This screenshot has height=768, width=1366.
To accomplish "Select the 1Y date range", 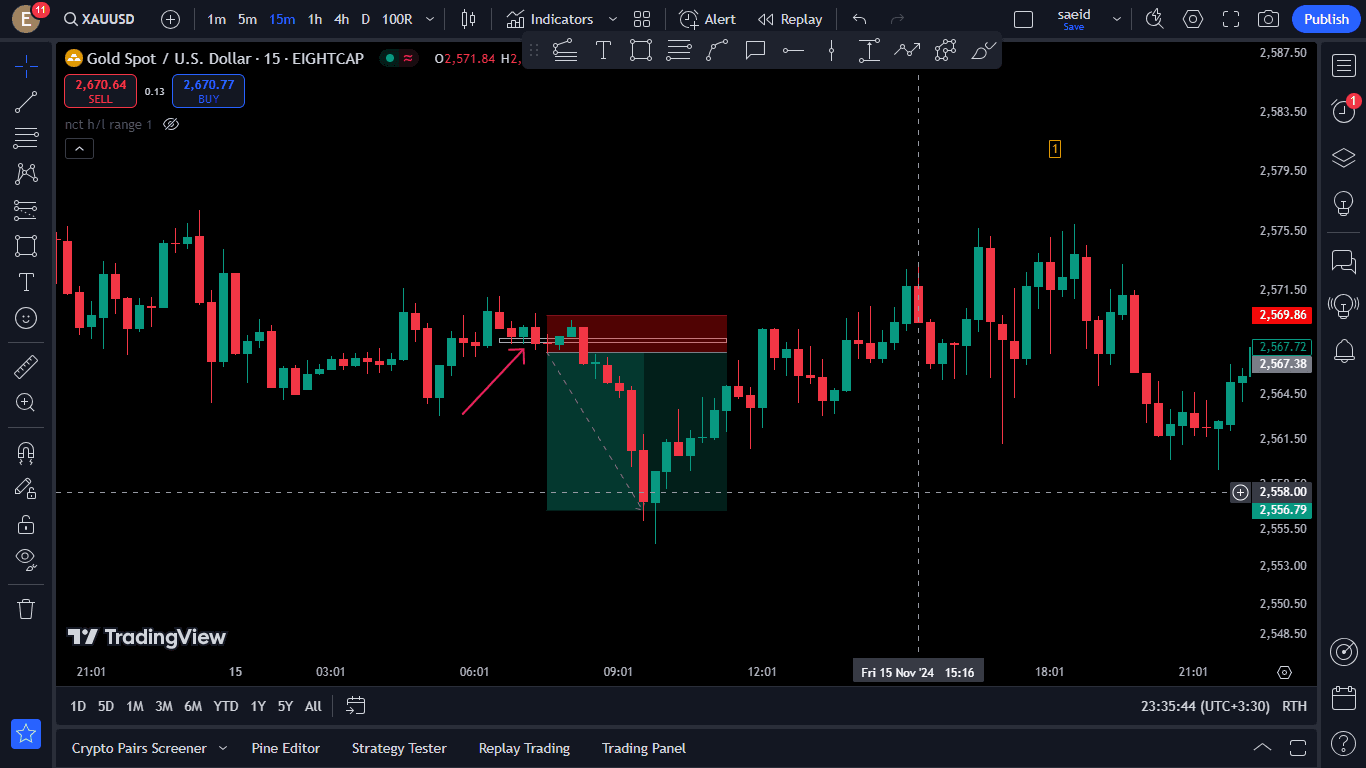I will pos(258,706).
